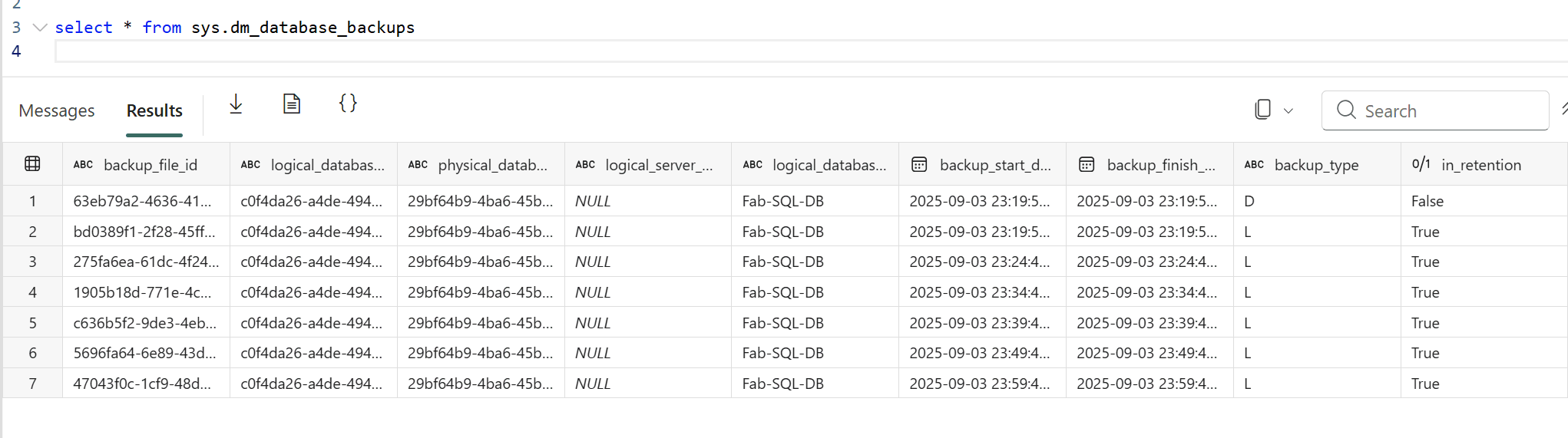Click calendar icon in backup_finish column header
The width and height of the screenshot is (1568, 438).
[x=1086, y=164]
